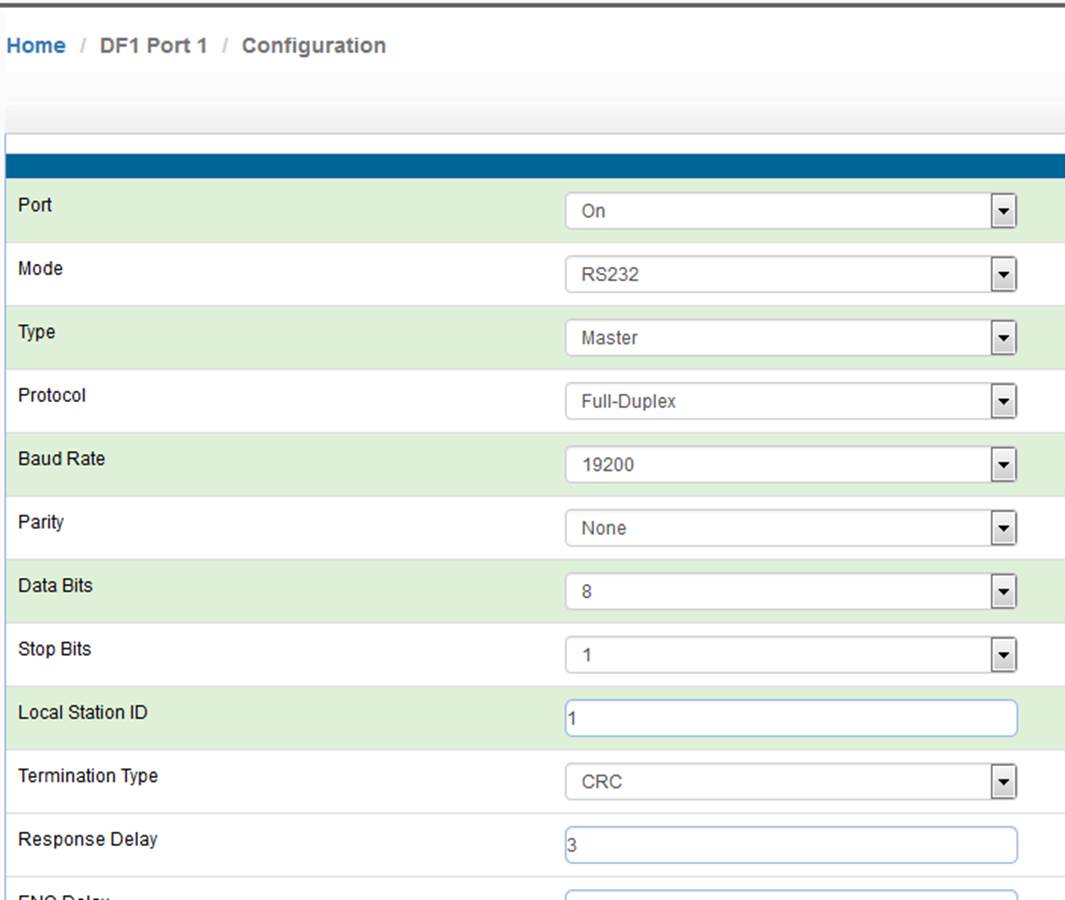Viewport: 1065px width, 900px height.
Task: Expand the Mode dropdown set to RS232
Action: pos(791,274)
